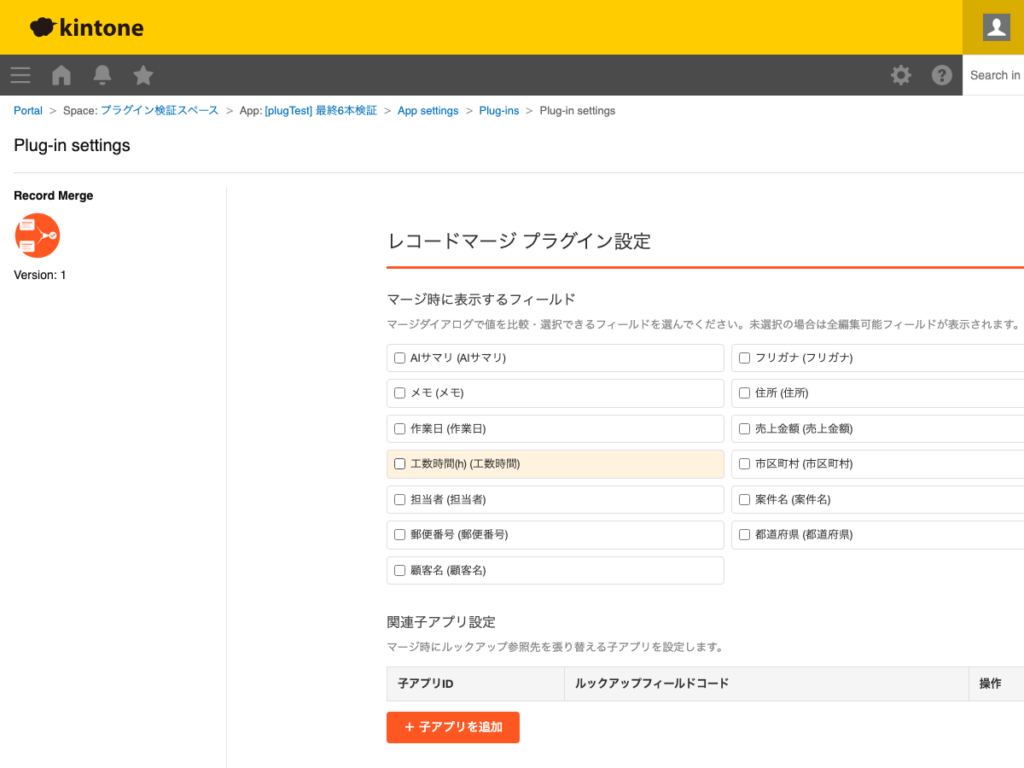Viewport: 1024px width, 768px height.
Task: Open settings with the gear icon
Action: pyautogui.click(x=901, y=75)
